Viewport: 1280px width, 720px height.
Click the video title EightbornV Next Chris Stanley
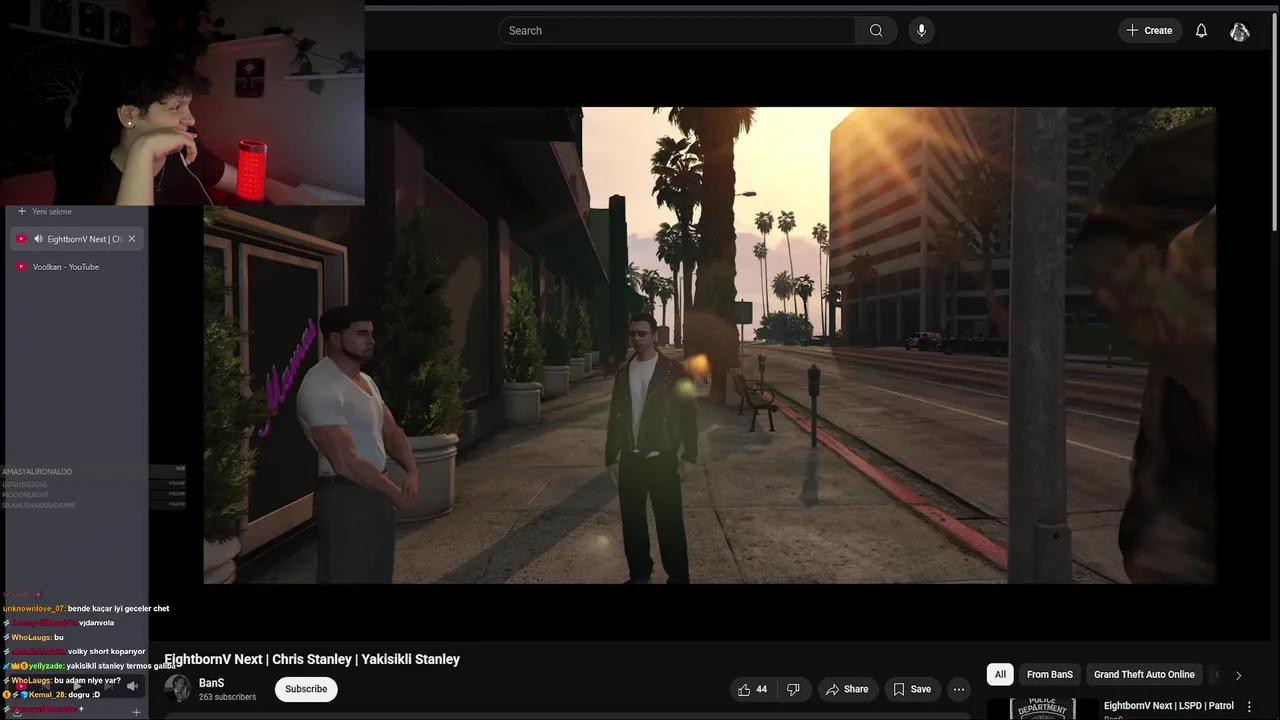pos(312,659)
